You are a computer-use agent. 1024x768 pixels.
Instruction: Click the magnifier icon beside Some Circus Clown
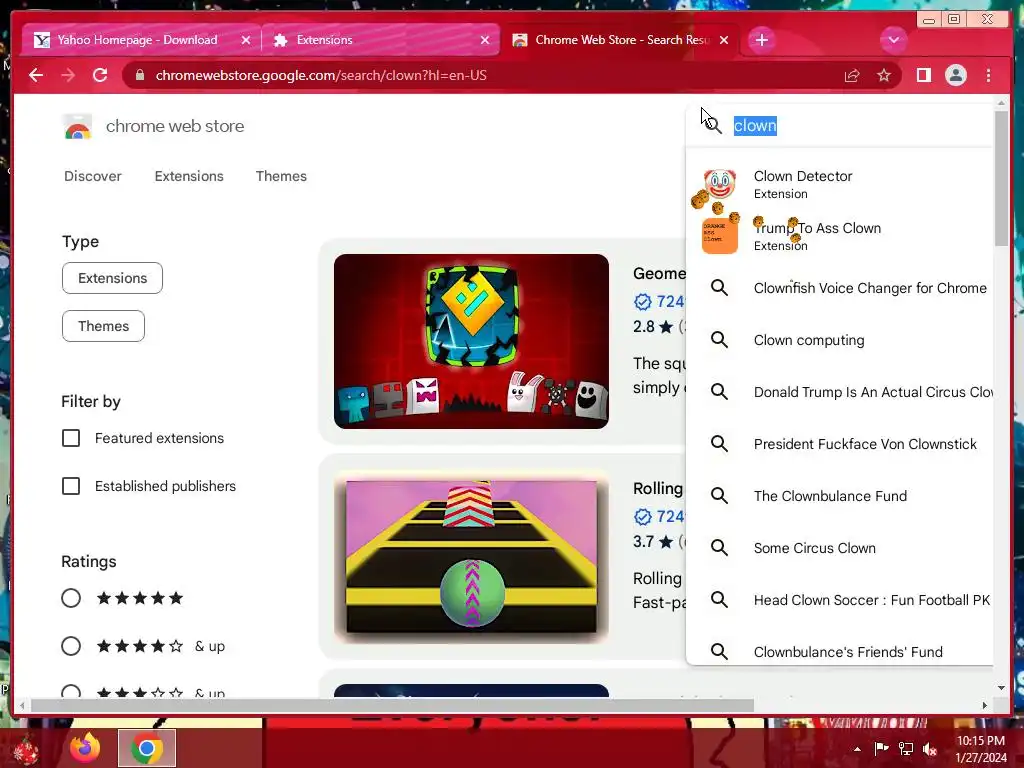(719, 547)
